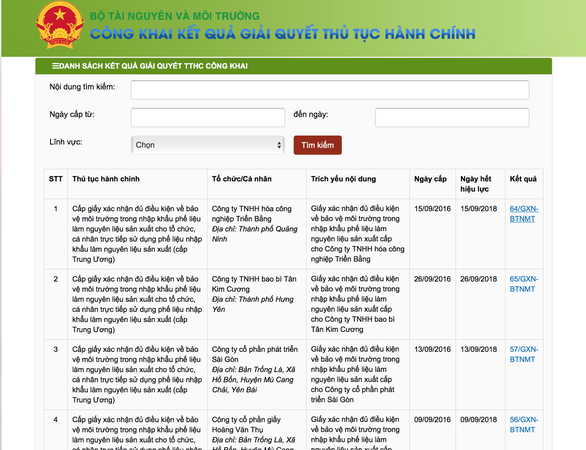This screenshot has height=450, width=586.
Task: Click the Kết quả column header
Action: (523, 179)
